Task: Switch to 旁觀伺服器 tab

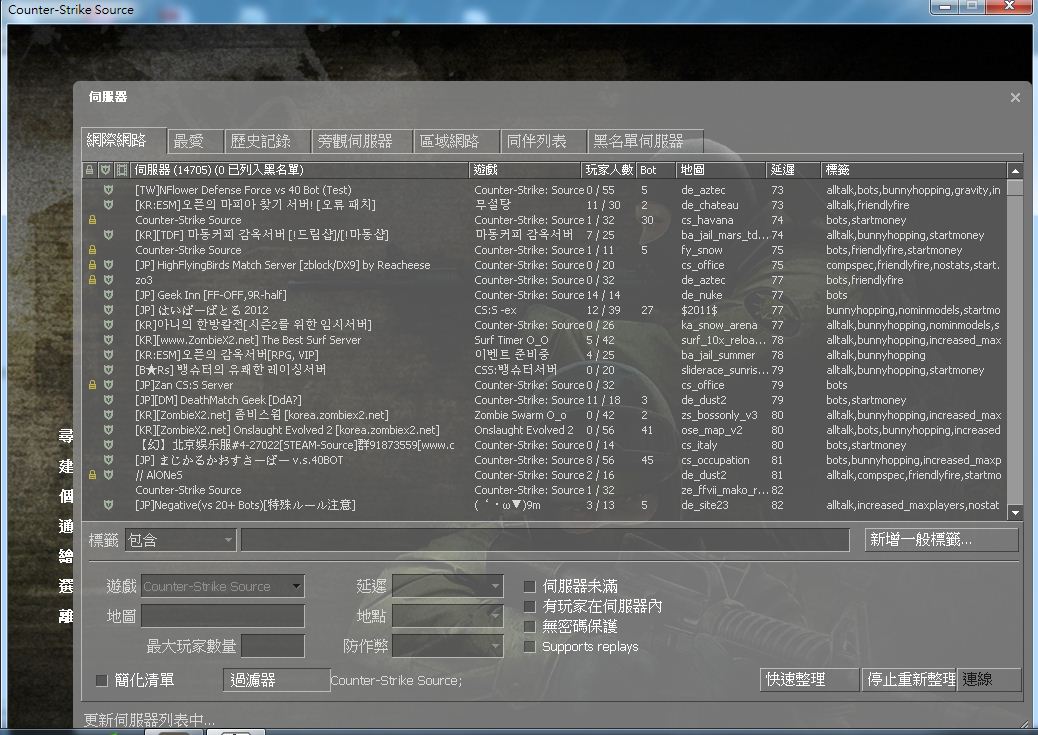Action: [x=362, y=141]
